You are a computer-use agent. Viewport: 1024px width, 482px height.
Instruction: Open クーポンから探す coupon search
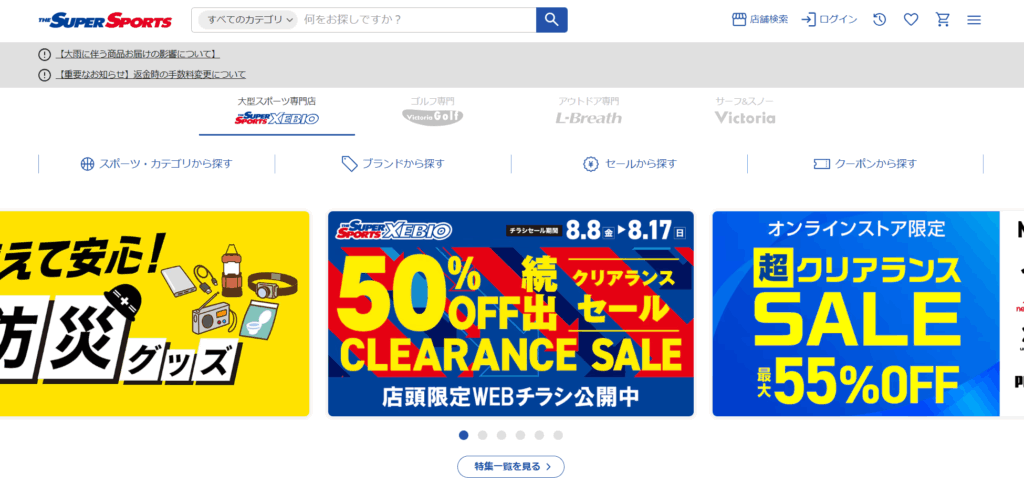[865, 164]
